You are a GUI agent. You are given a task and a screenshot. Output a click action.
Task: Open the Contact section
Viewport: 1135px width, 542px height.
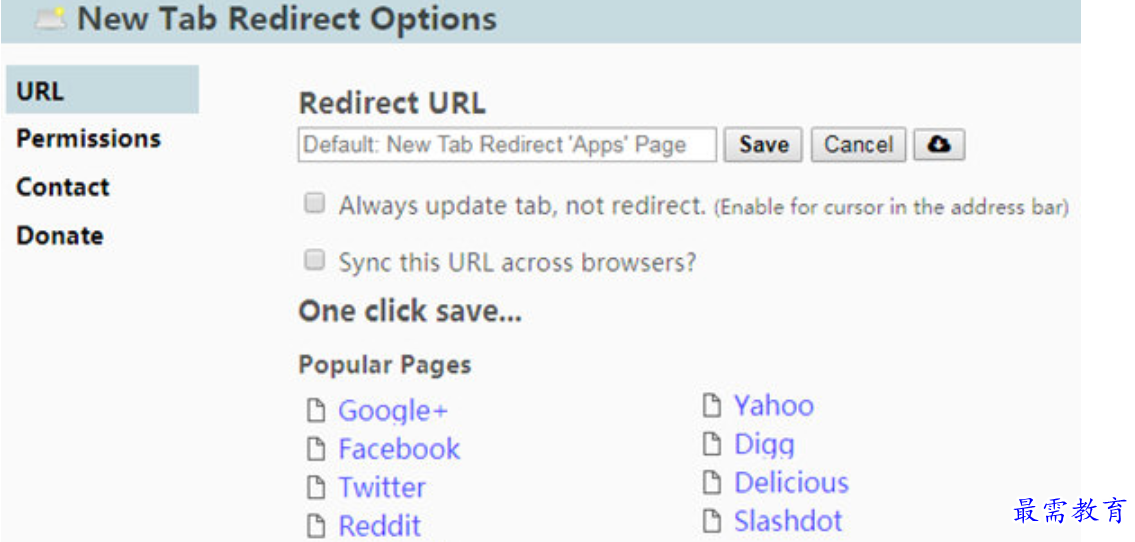[63, 187]
